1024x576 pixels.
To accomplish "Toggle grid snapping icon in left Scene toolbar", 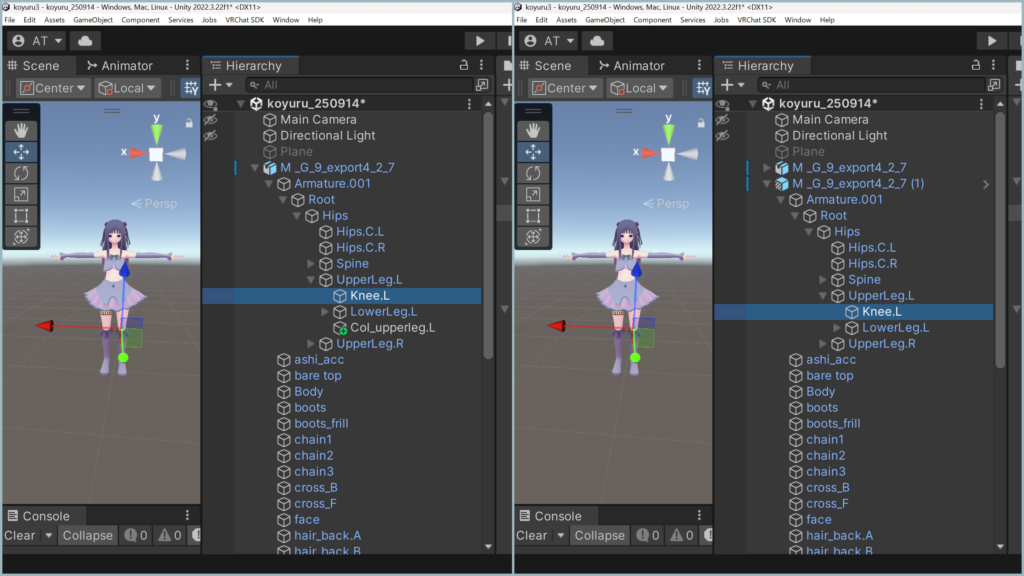I will [x=191, y=88].
